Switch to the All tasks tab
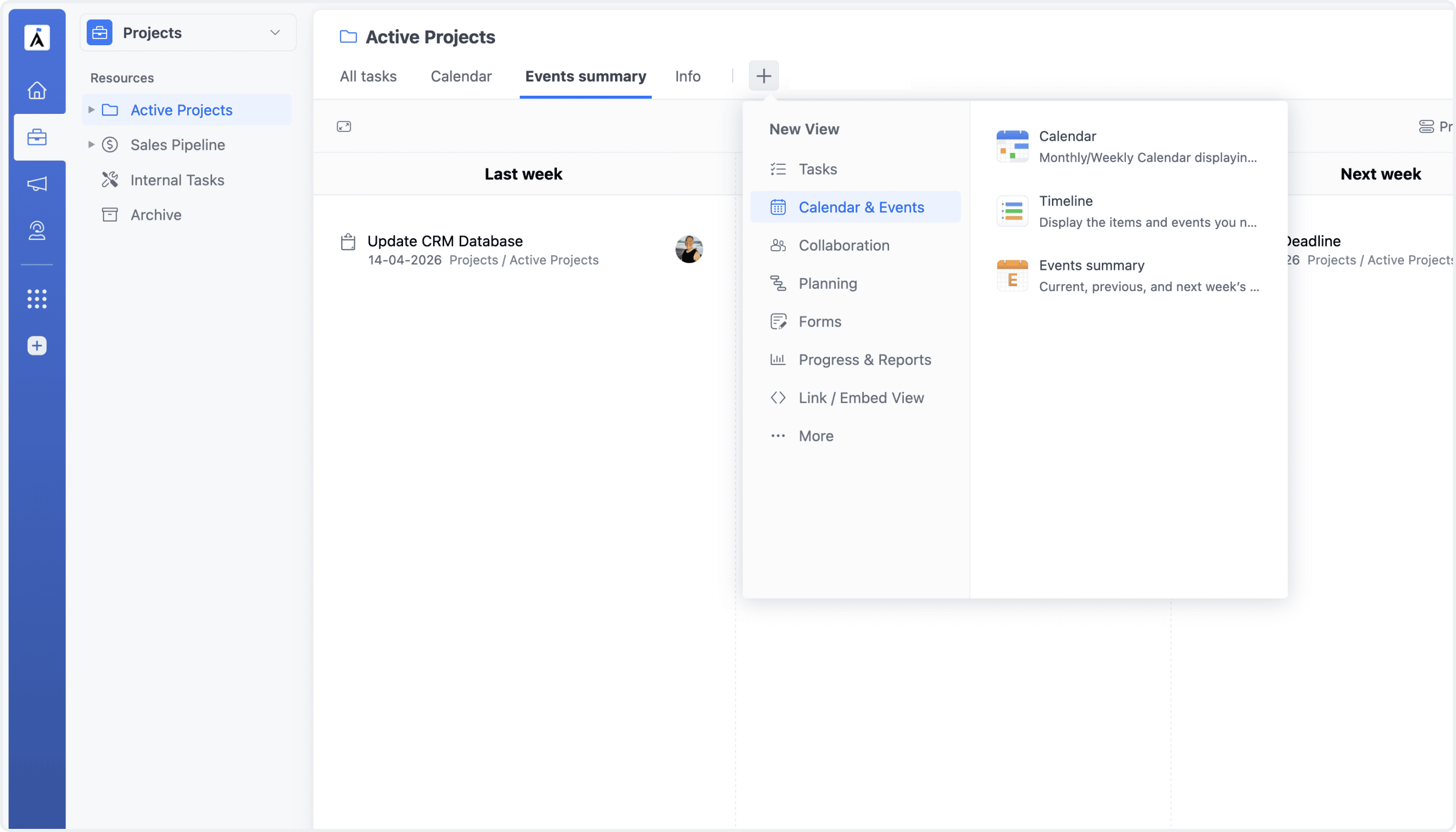 click(x=368, y=76)
